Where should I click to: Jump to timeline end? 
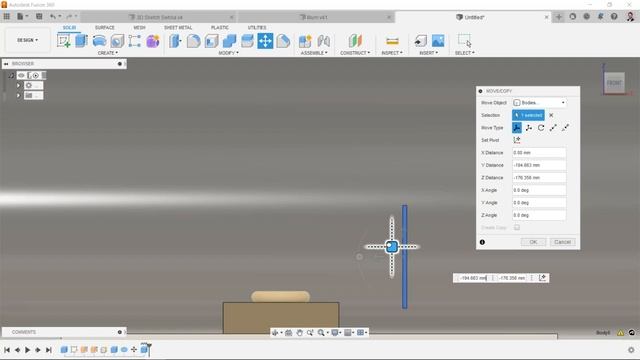[48, 350]
